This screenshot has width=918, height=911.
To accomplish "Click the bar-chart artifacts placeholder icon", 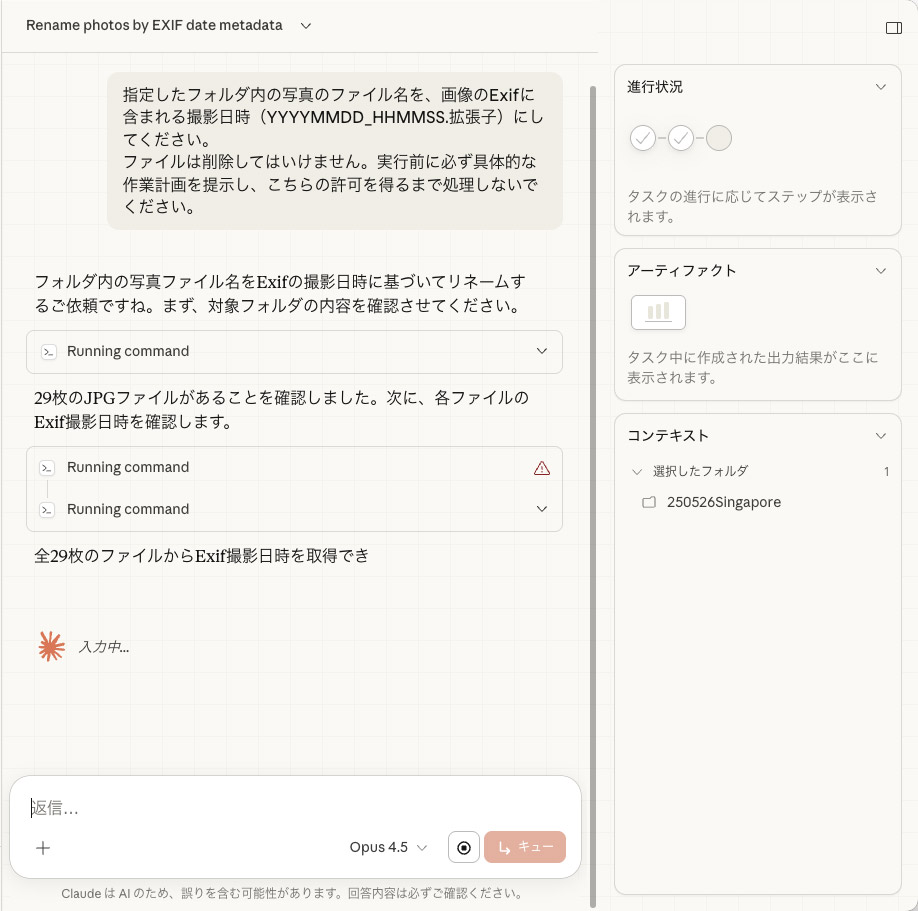I will 658,312.
